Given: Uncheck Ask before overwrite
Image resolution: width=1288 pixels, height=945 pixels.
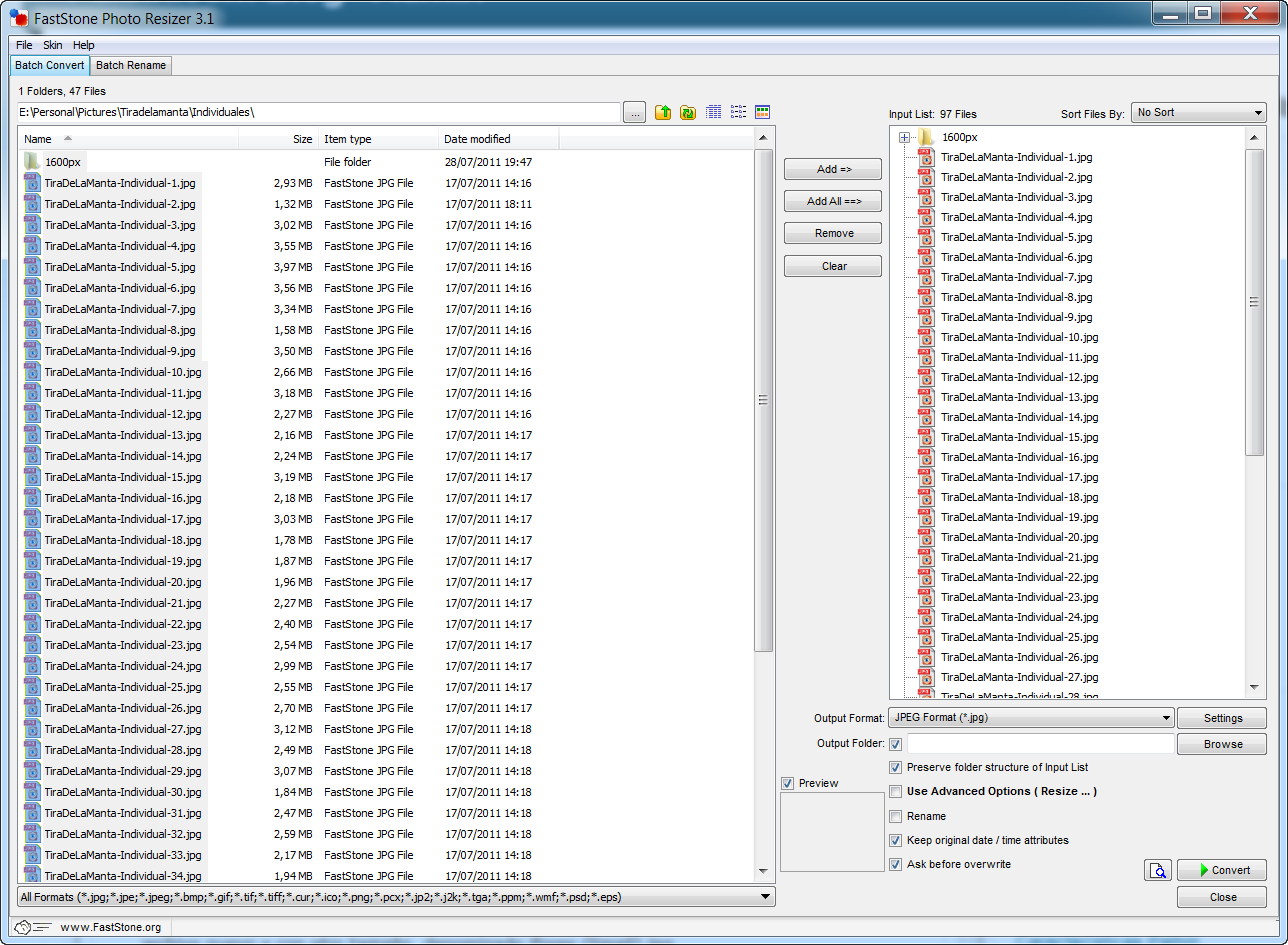Looking at the screenshot, I should tap(896, 865).
